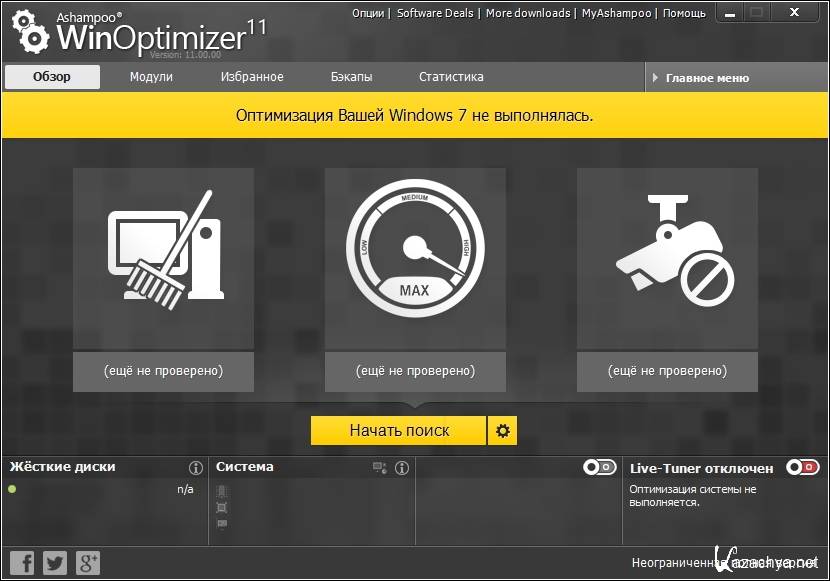Toggle the white switch left of Live-Tuner
This screenshot has height=581, width=830.
pyautogui.click(x=599, y=467)
